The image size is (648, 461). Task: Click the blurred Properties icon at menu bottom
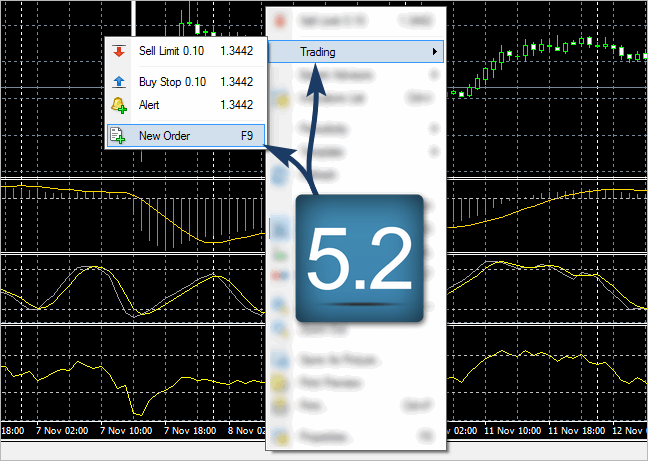coord(282,437)
